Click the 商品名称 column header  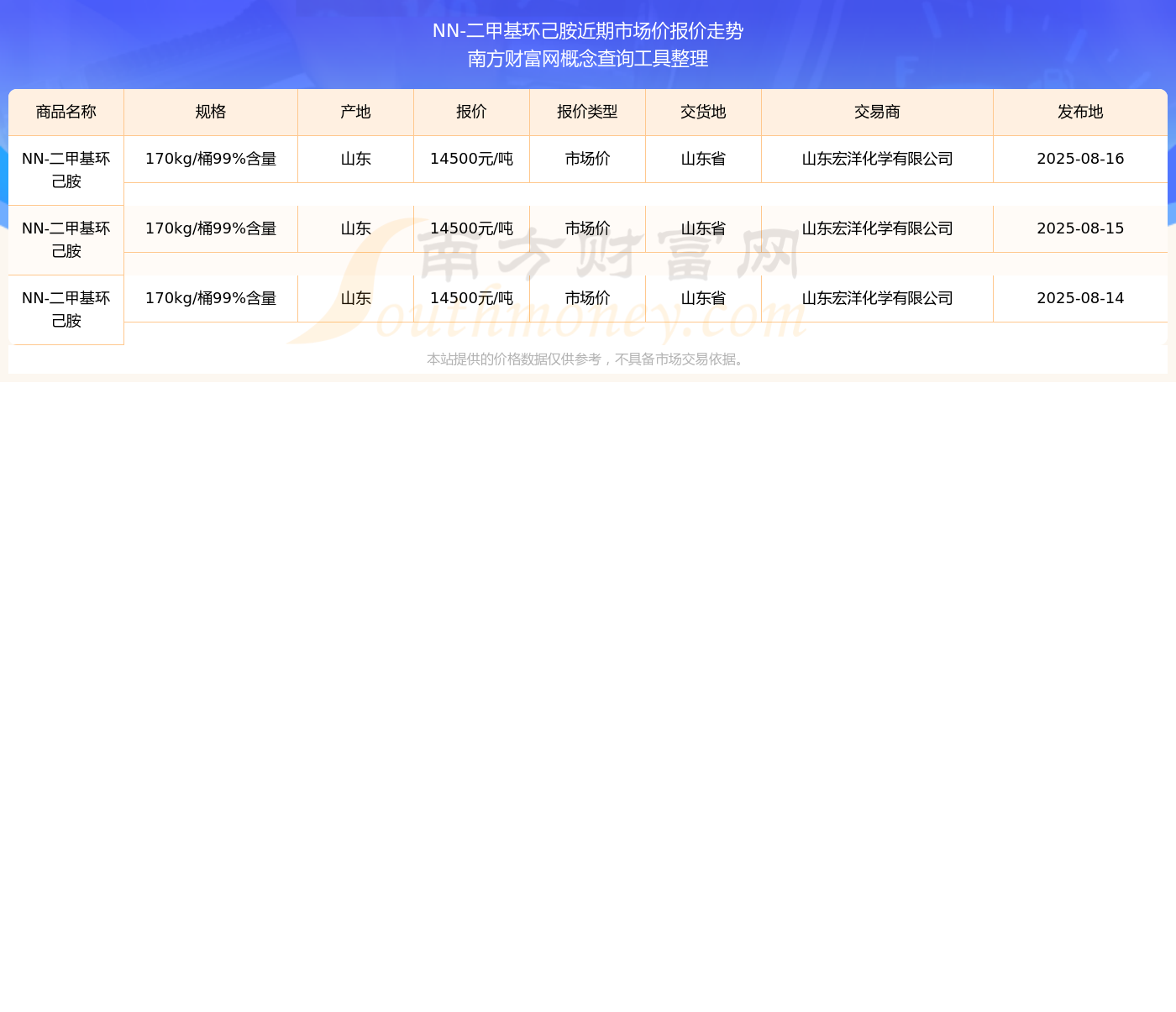[66, 112]
